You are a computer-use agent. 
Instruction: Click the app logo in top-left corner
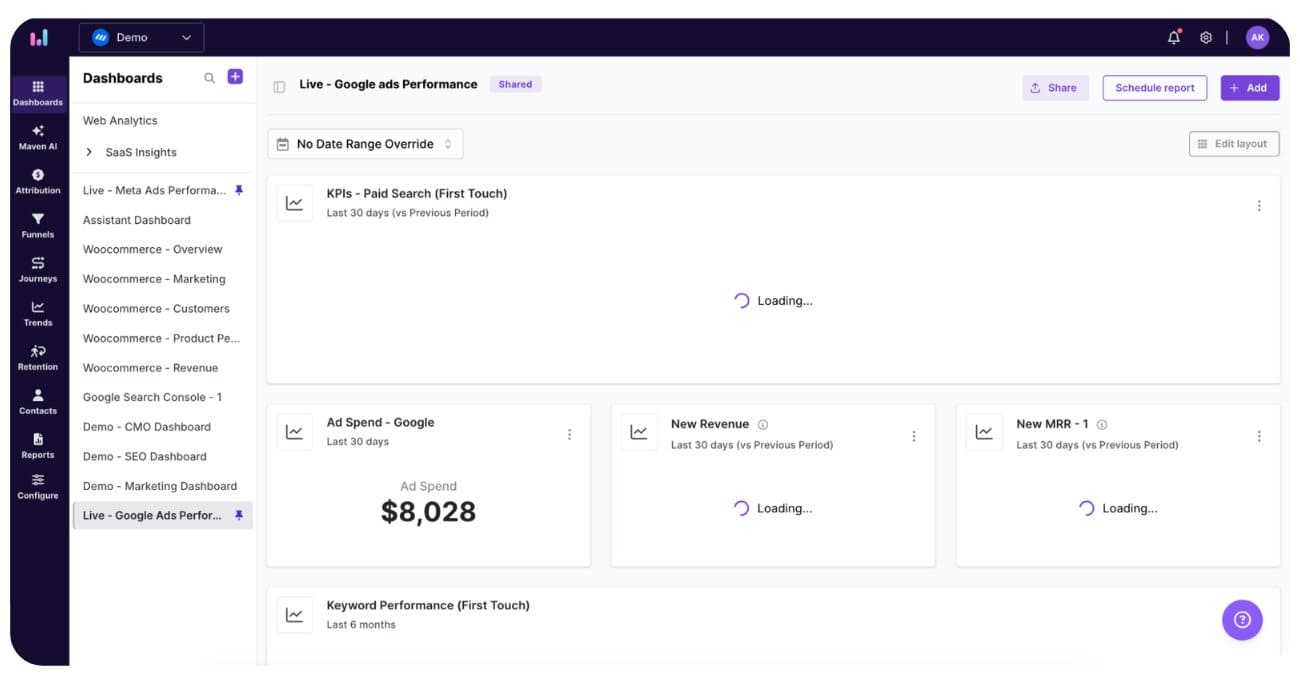(x=39, y=38)
